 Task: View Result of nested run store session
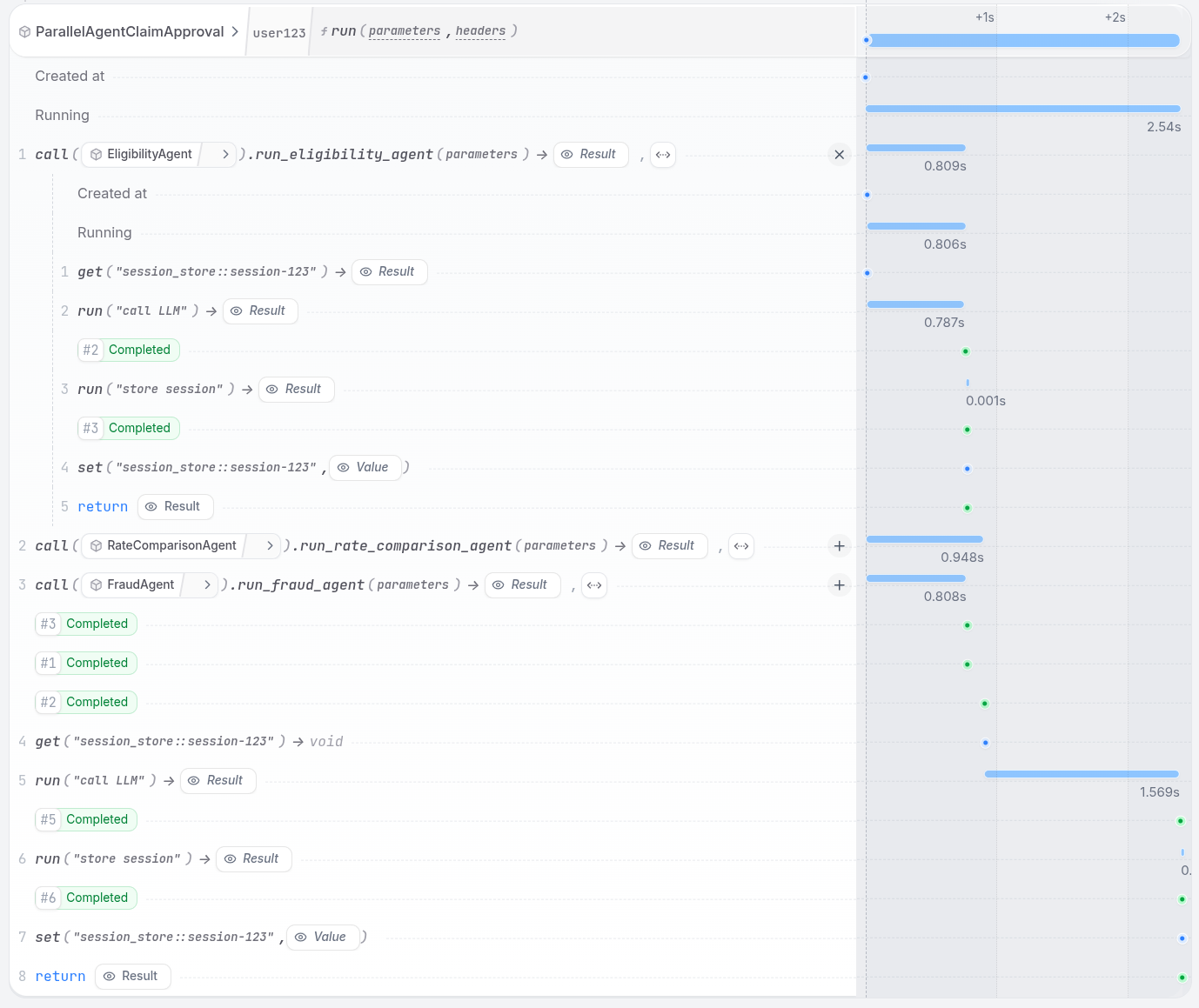[x=296, y=389]
